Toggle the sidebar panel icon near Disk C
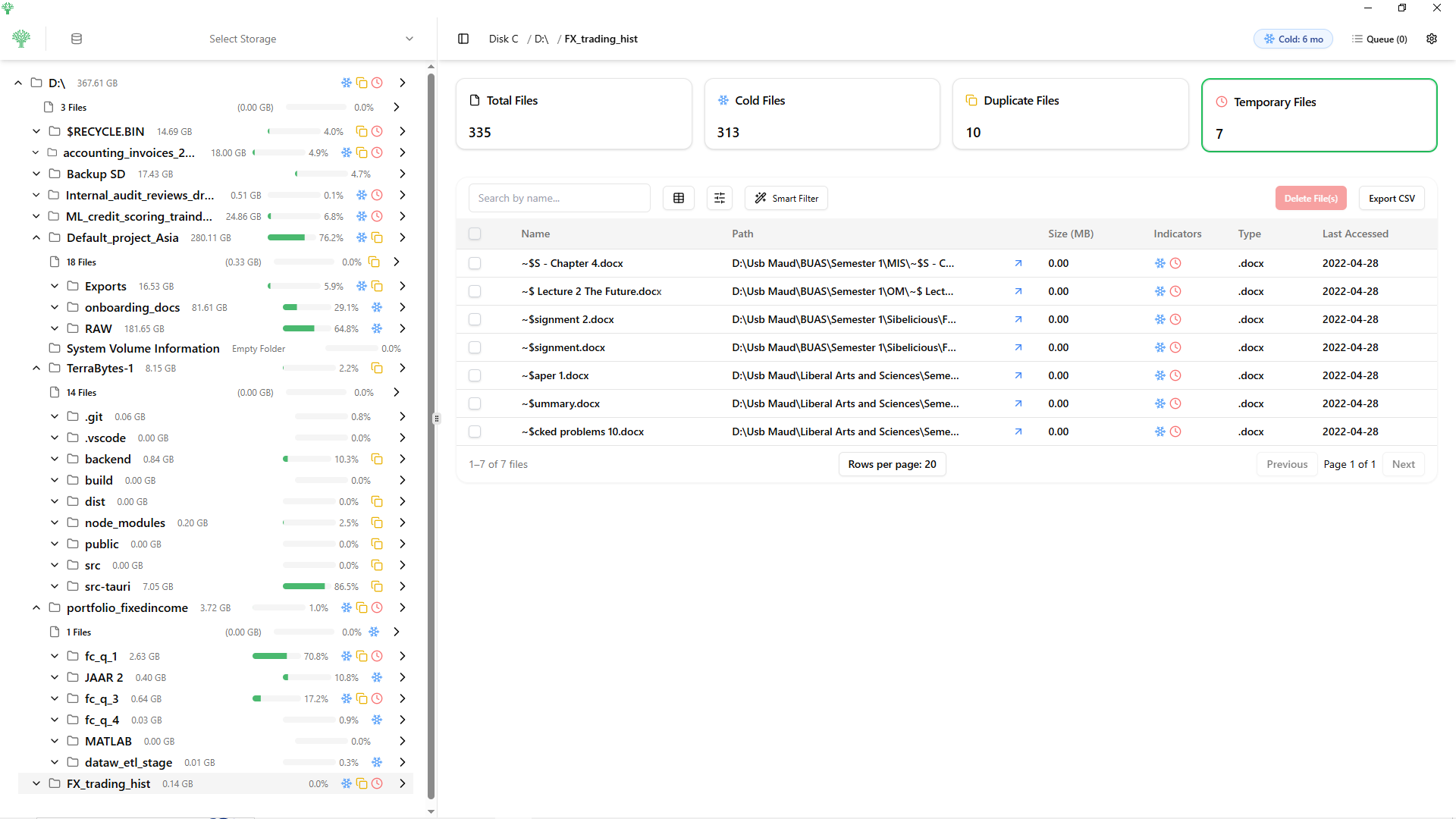Viewport: 1456px width, 819px height. click(x=463, y=39)
